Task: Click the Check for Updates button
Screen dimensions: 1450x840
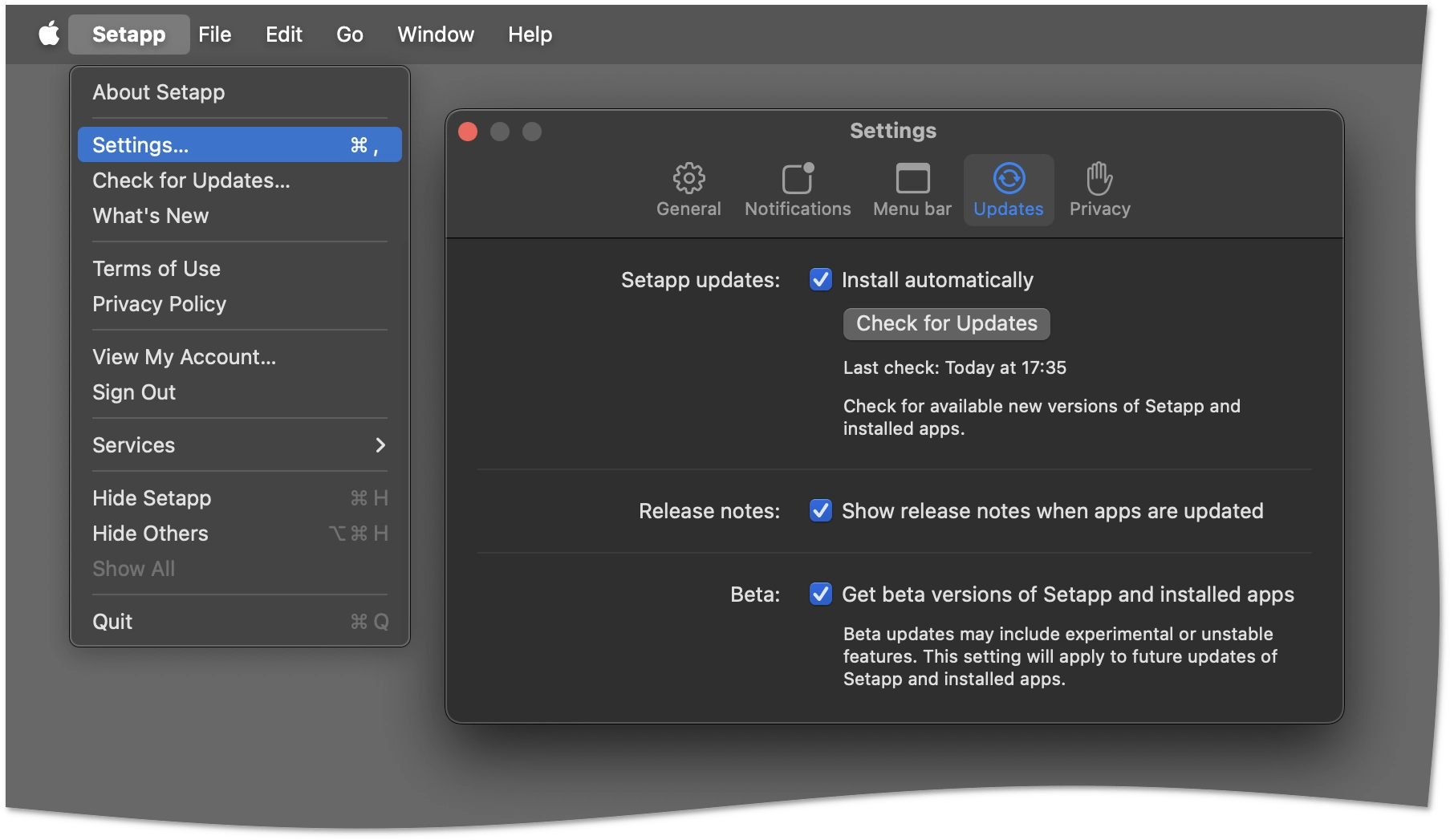Action: click(x=947, y=323)
